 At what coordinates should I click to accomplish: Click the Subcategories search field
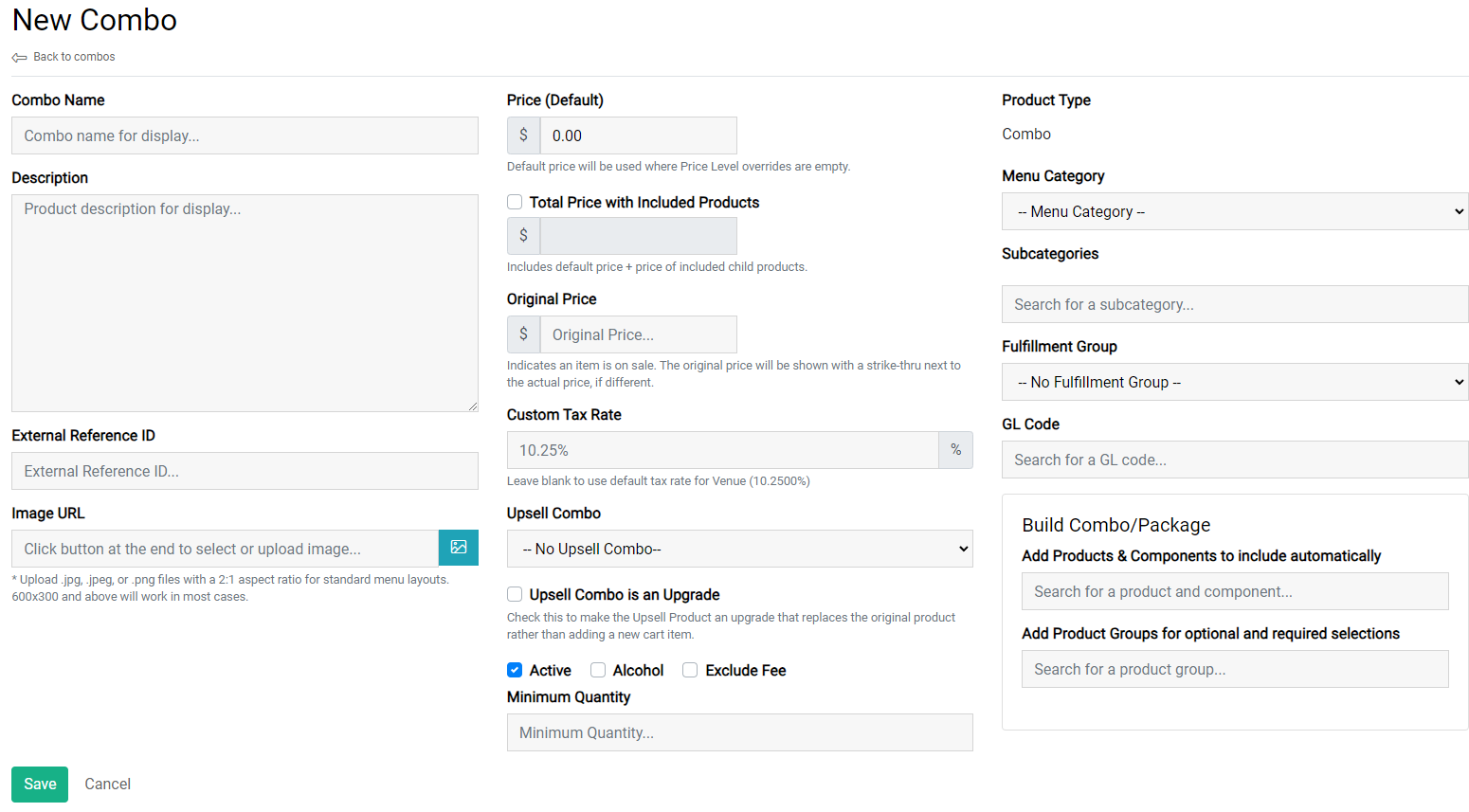tap(1234, 304)
